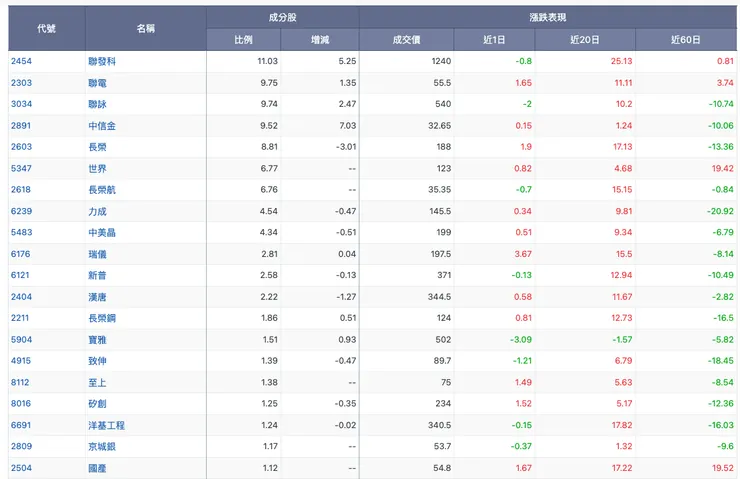740x479 pixels.
Task: Sort by the 近1日 column header
Action: tap(494, 40)
